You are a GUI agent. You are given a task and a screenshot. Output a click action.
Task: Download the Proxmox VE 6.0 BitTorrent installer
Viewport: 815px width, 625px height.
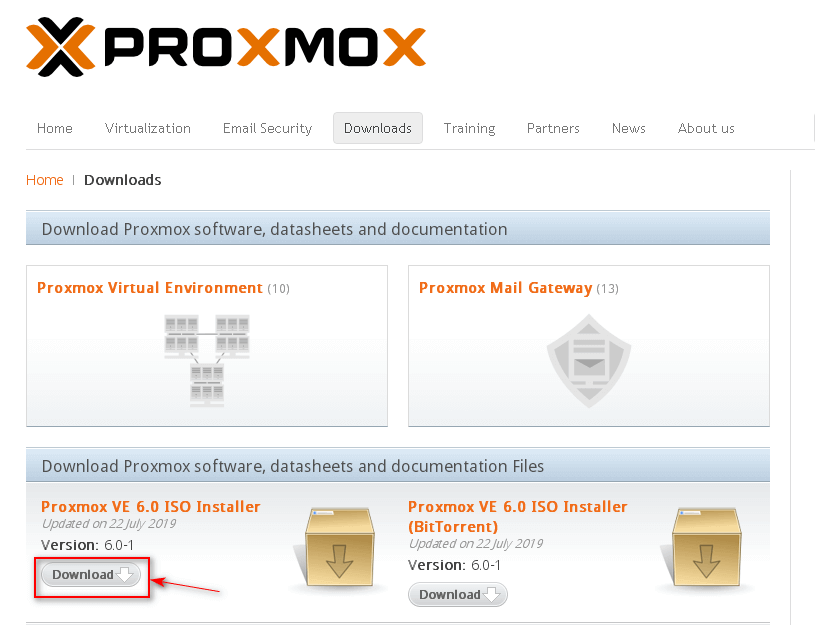pos(457,595)
